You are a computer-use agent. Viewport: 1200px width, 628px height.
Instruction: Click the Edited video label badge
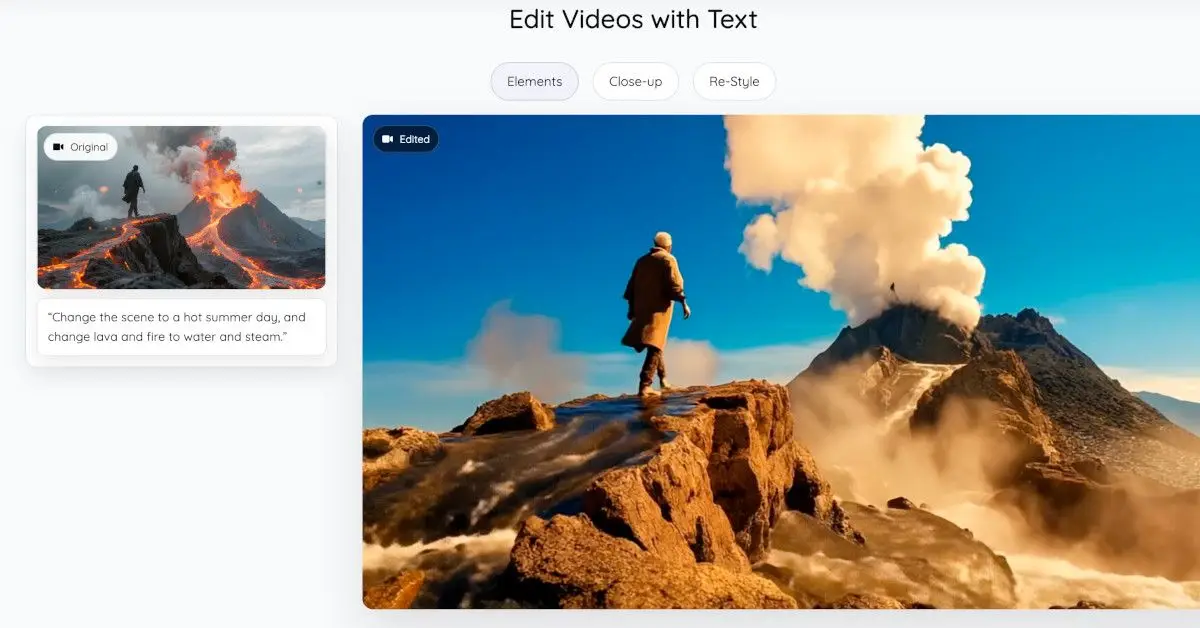(406, 139)
